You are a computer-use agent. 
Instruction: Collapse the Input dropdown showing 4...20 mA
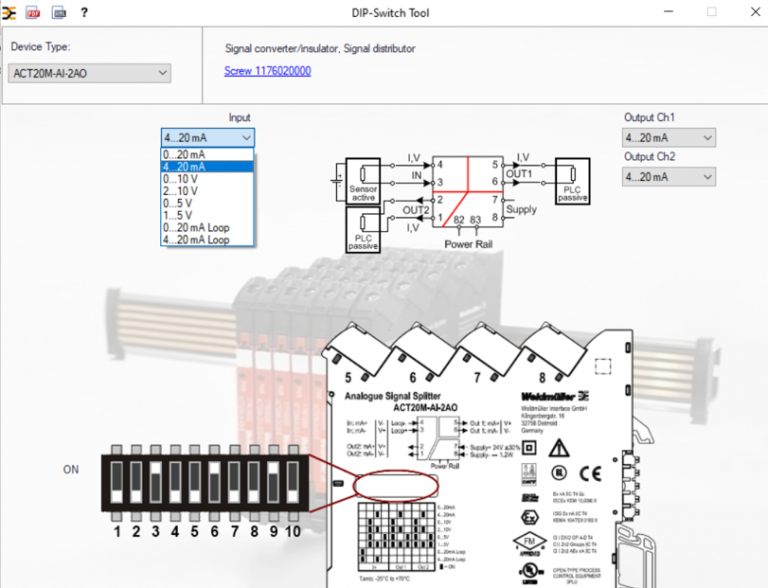(208, 138)
